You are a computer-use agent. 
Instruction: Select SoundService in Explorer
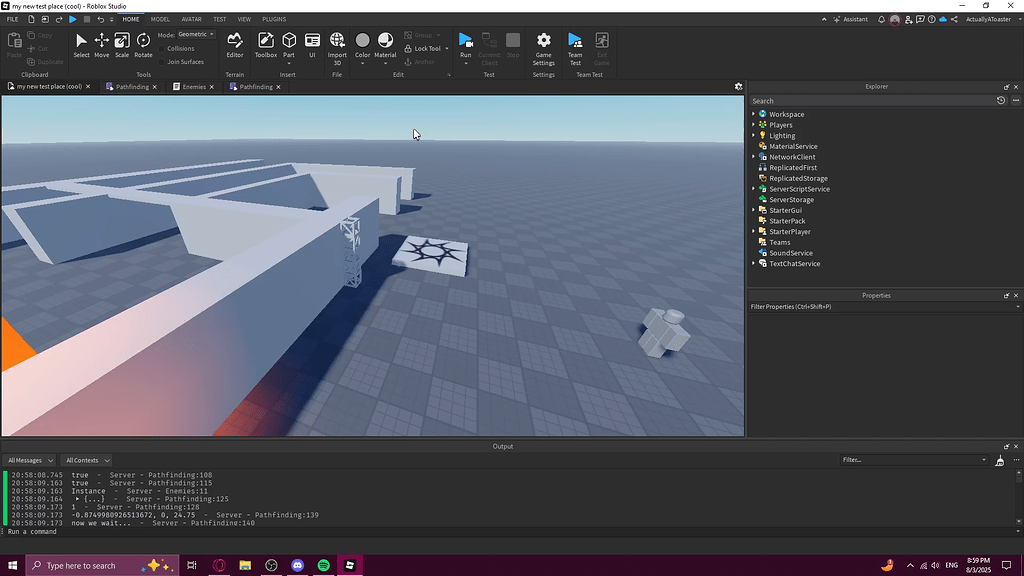(790, 253)
